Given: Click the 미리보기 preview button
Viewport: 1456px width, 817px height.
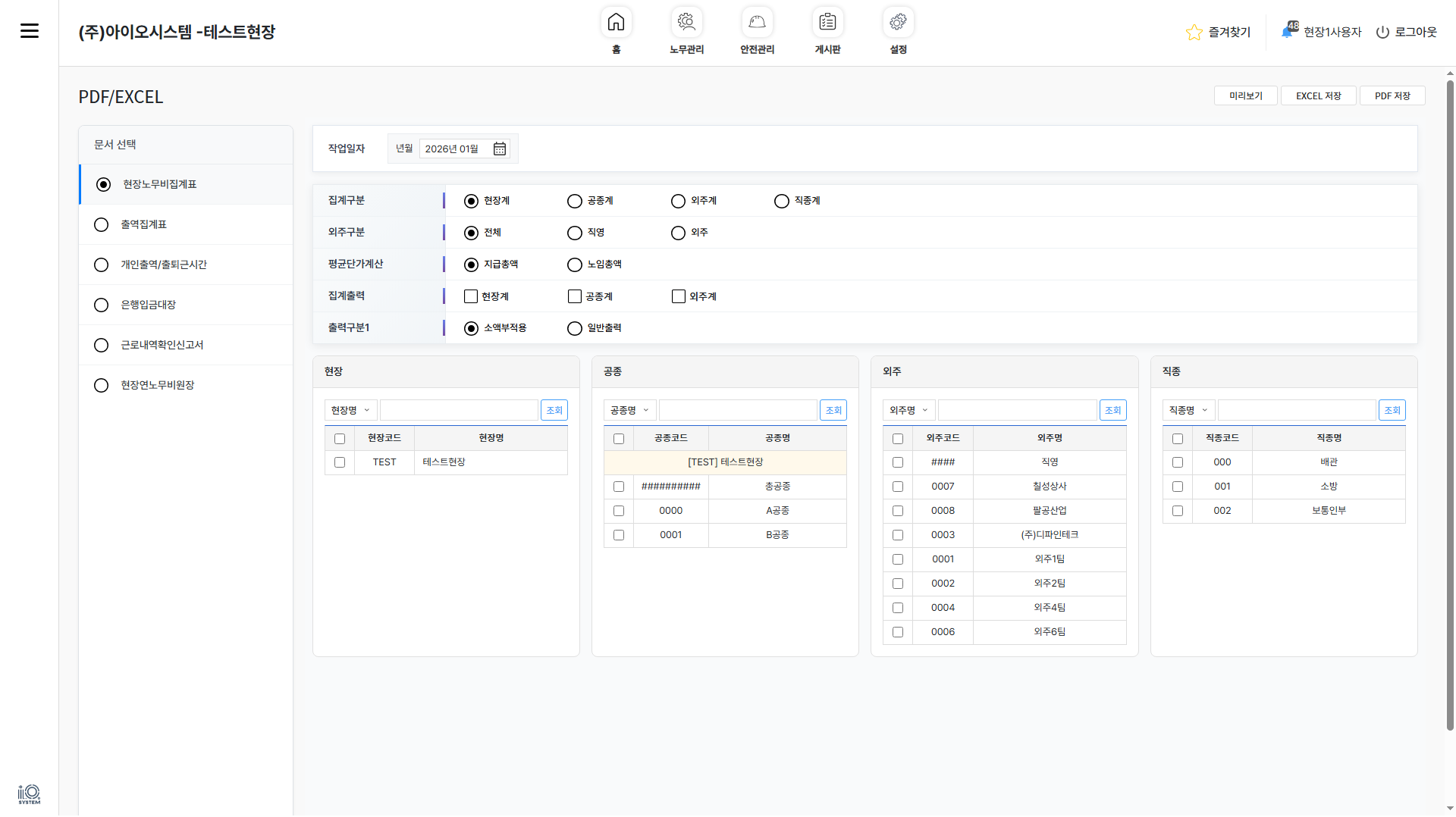Looking at the screenshot, I should click(1245, 96).
